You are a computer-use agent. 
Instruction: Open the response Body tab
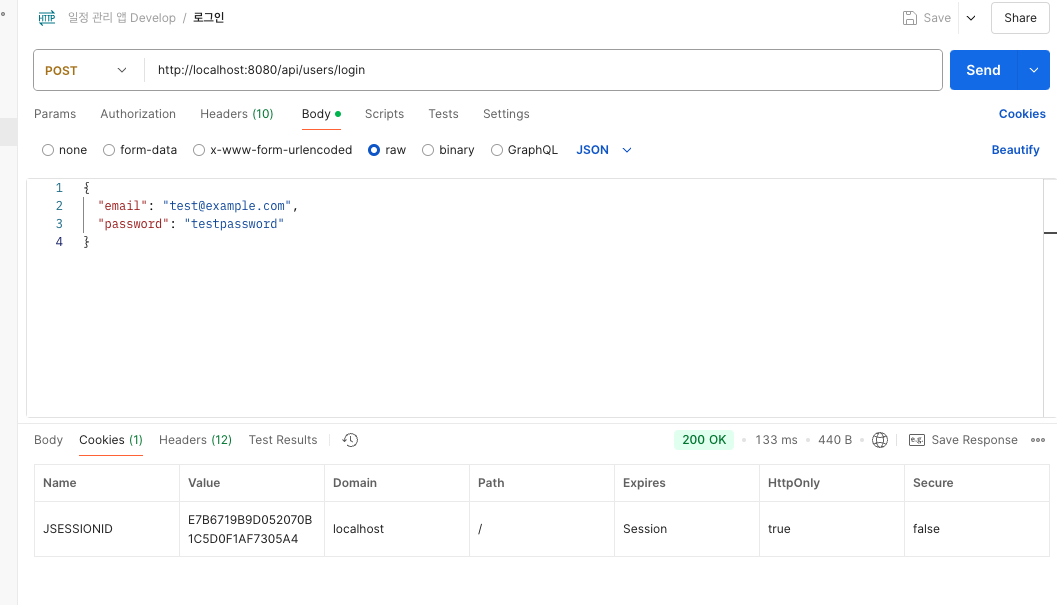click(x=49, y=440)
